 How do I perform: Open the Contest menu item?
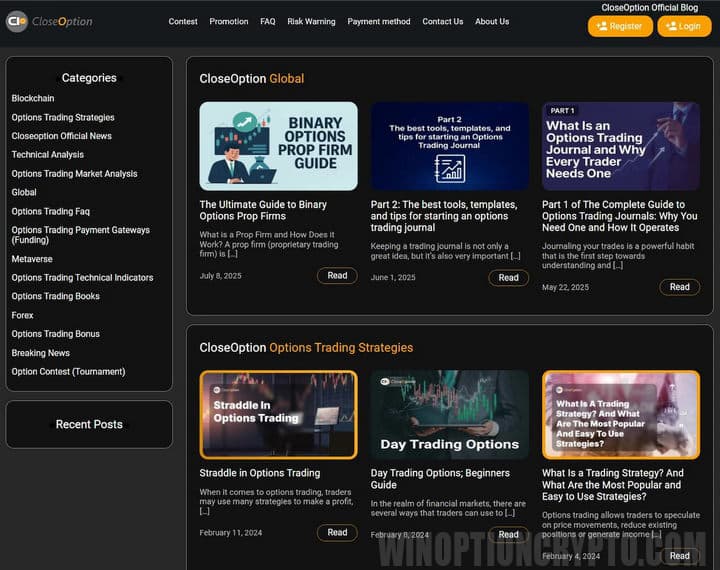(x=183, y=22)
